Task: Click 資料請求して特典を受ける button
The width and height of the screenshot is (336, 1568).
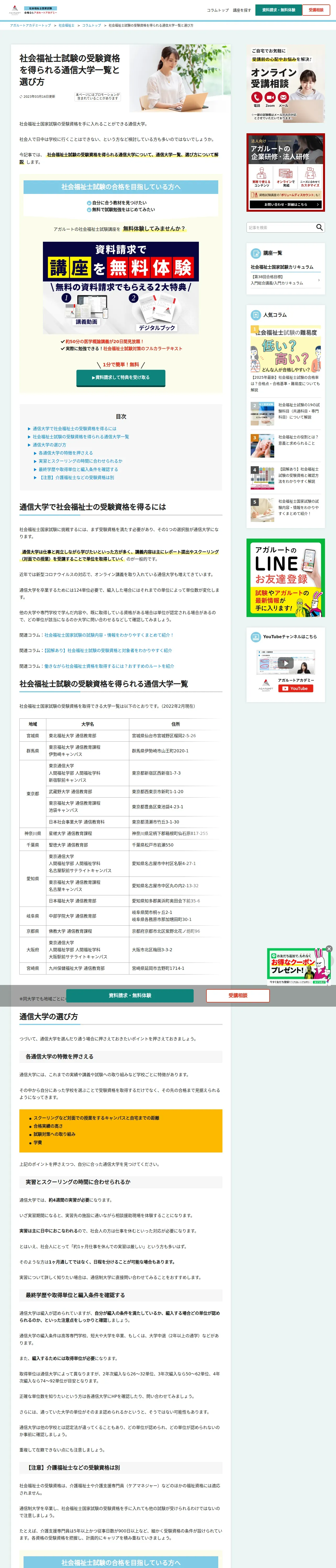Action: click(x=121, y=377)
